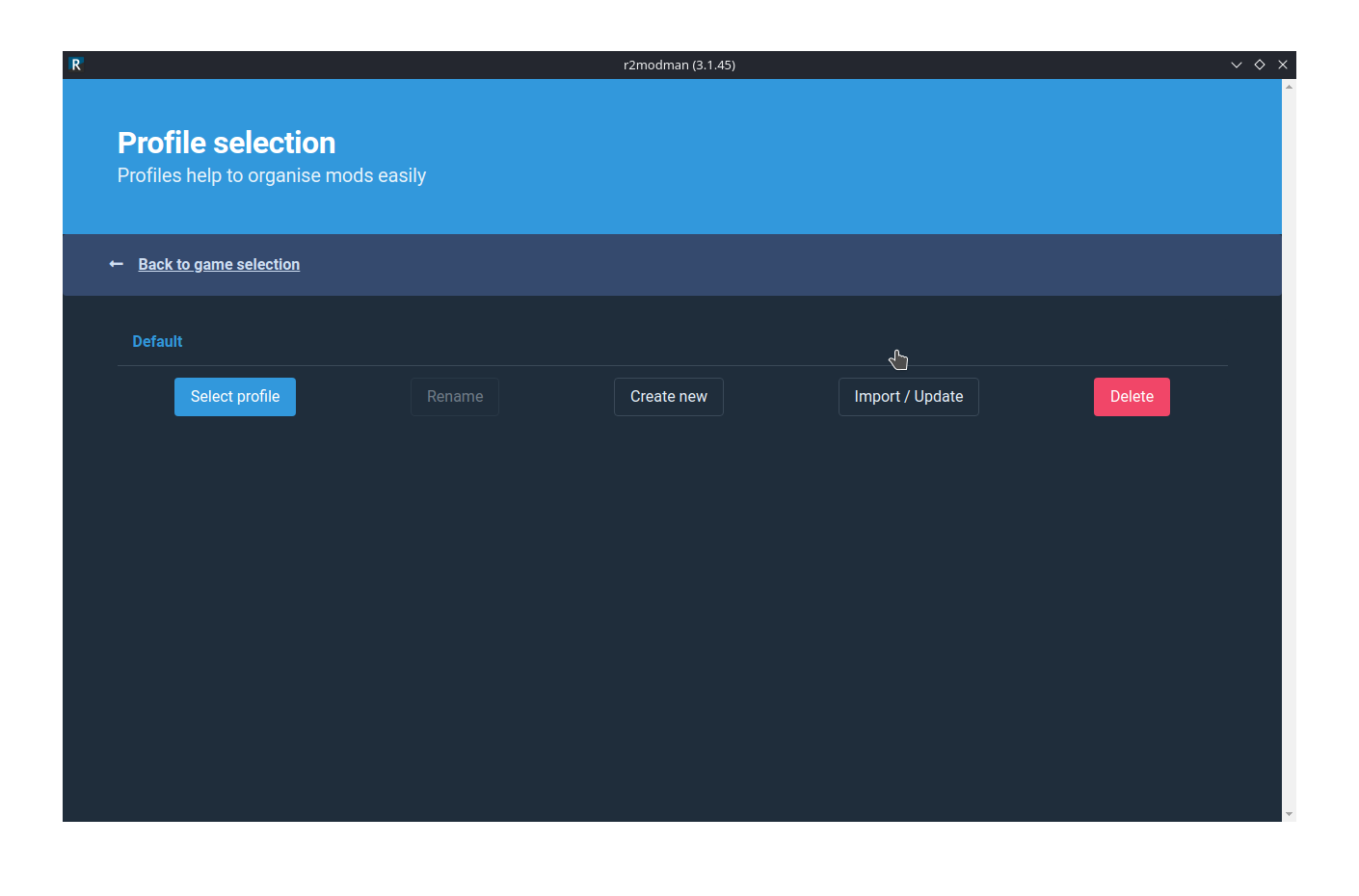Open Import / Update profile

[x=909, y=397]
